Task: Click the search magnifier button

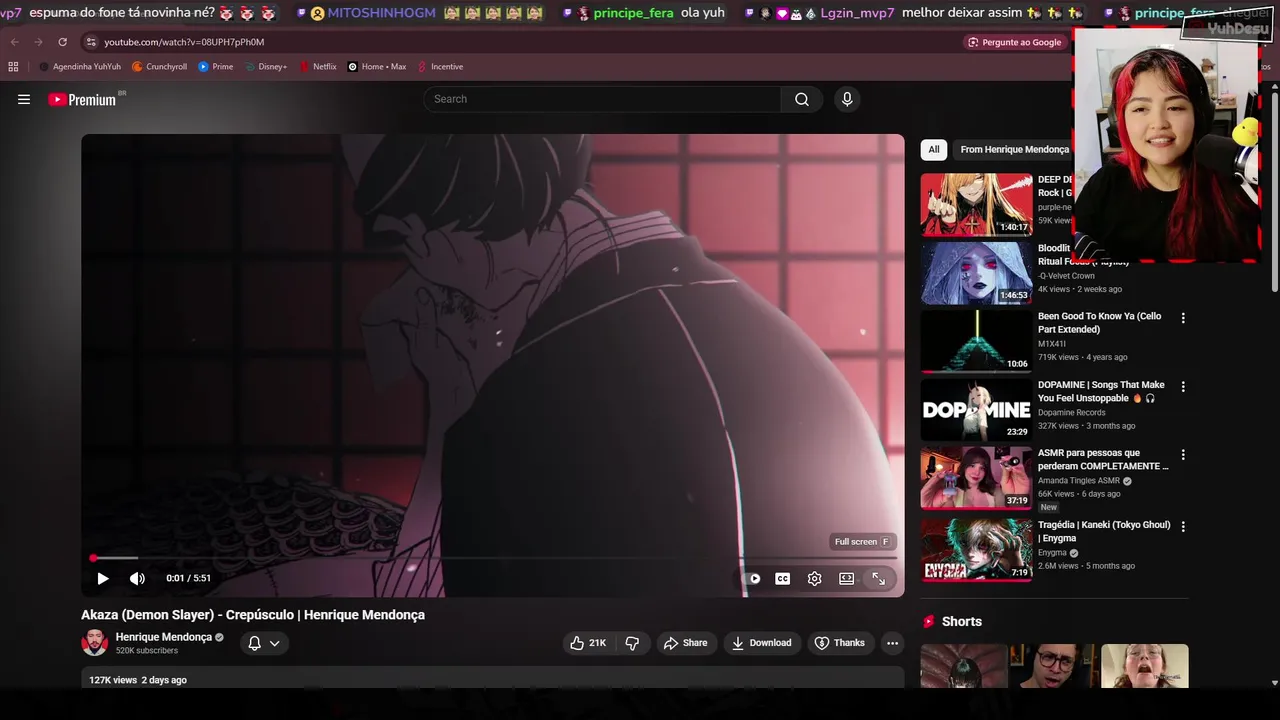Action: coord(802,99)
